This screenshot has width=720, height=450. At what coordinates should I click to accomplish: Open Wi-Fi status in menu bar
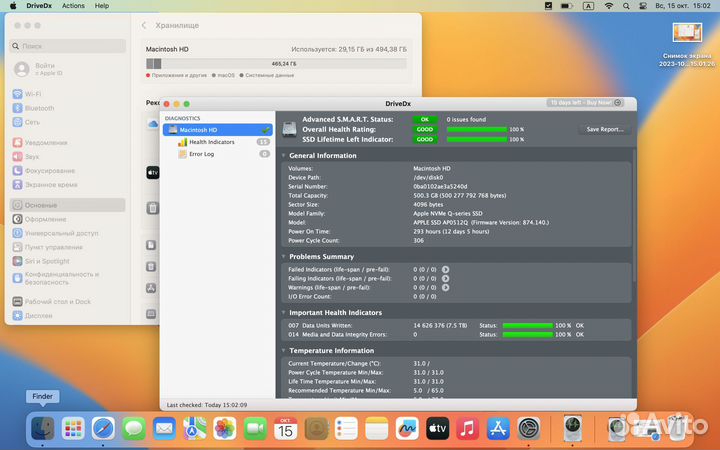[608, 6]
